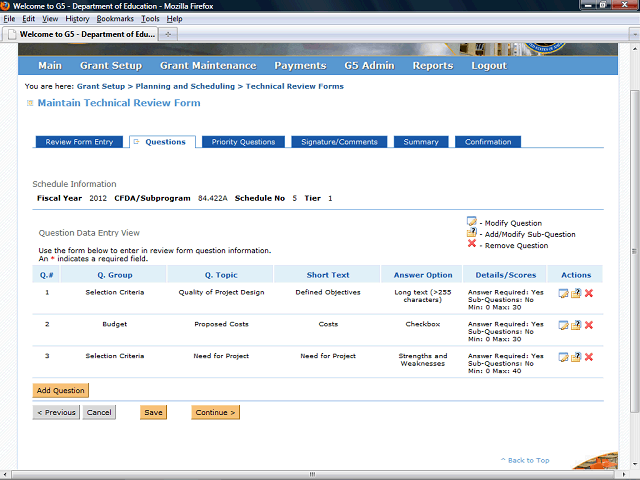
Task: Switch to Review Form Entry tab
Action: [79, 142]
